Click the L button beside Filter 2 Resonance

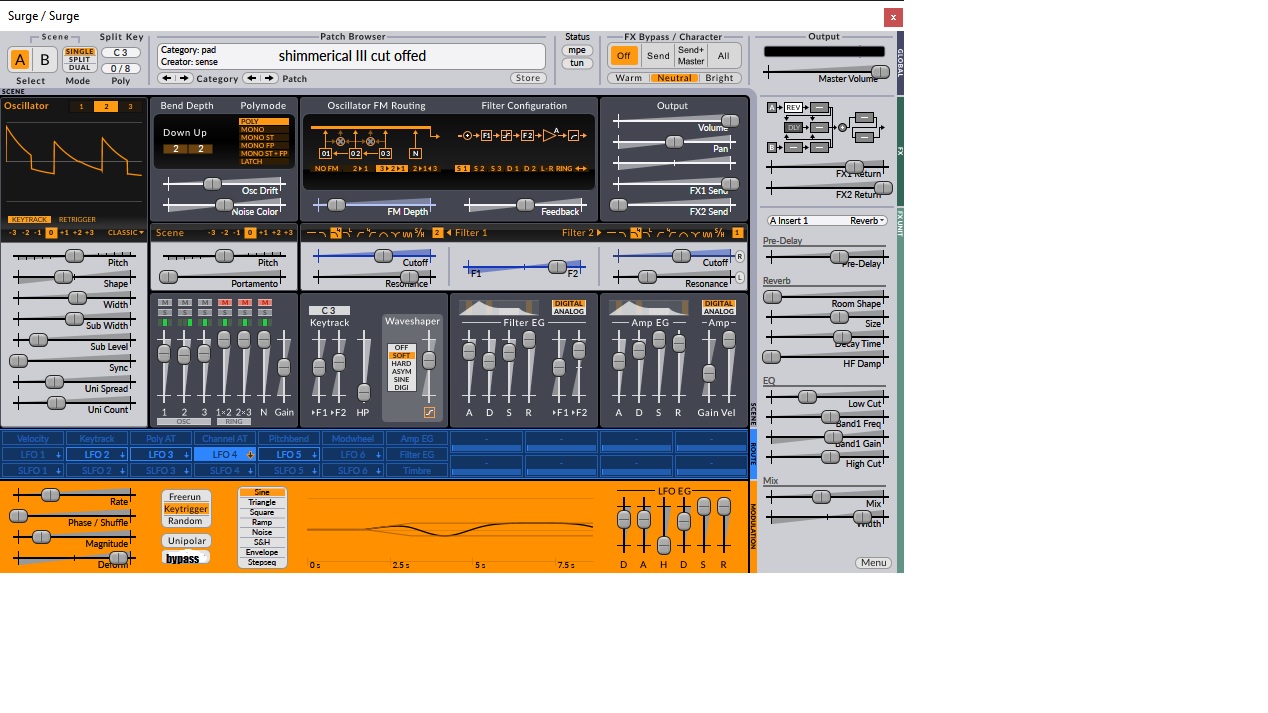tap(740, 278)
